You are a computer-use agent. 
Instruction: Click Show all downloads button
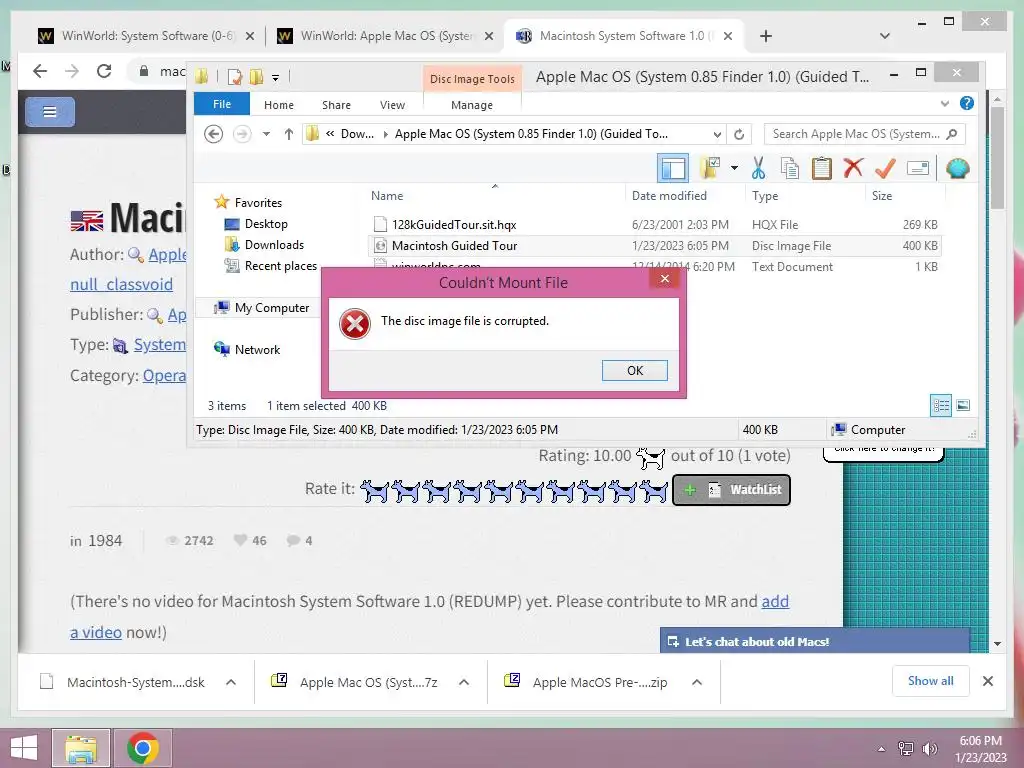[x=930, y=680]
